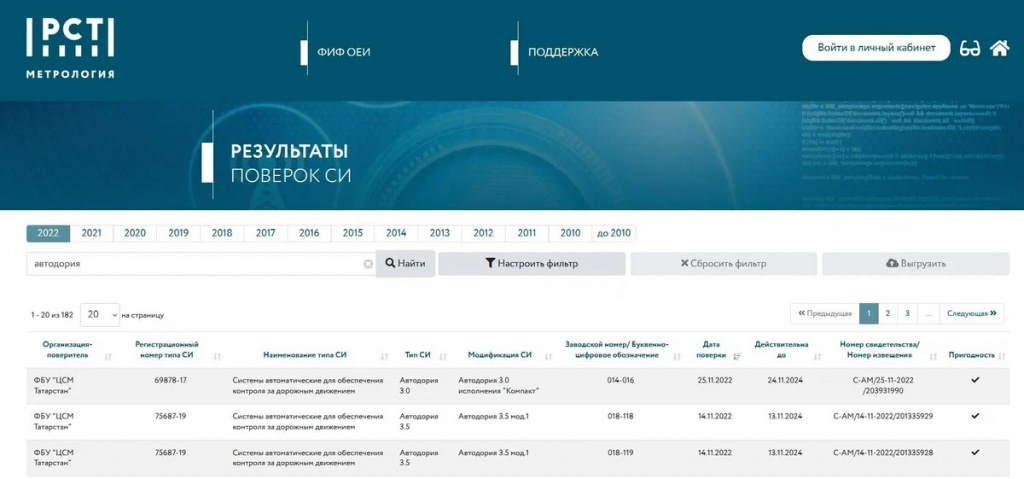Select the 2010 year tab
The width and height of the screenshot is (1024, 479).
[x=570, y=233]
